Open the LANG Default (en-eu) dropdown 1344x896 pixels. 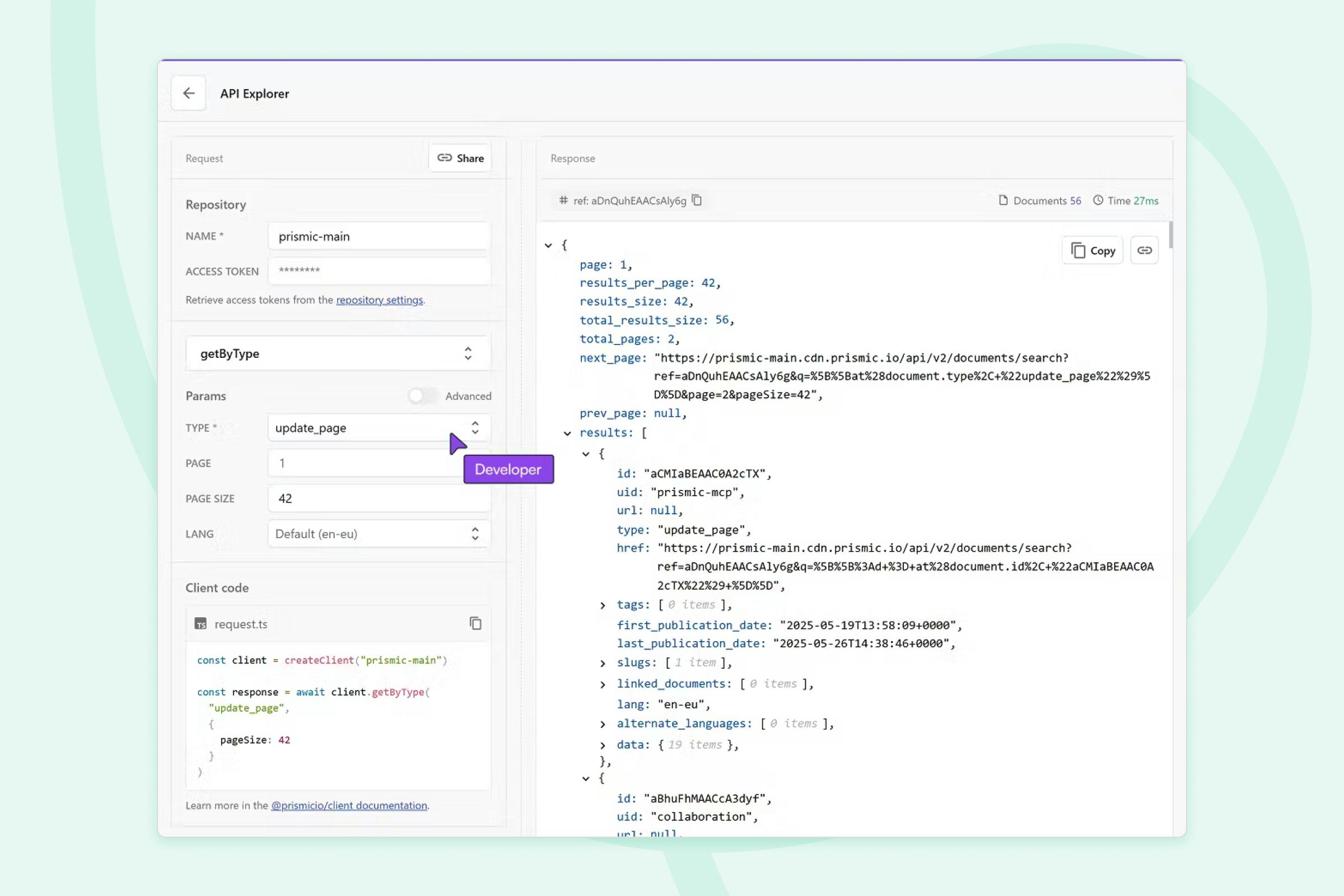(x=379, y=534)
